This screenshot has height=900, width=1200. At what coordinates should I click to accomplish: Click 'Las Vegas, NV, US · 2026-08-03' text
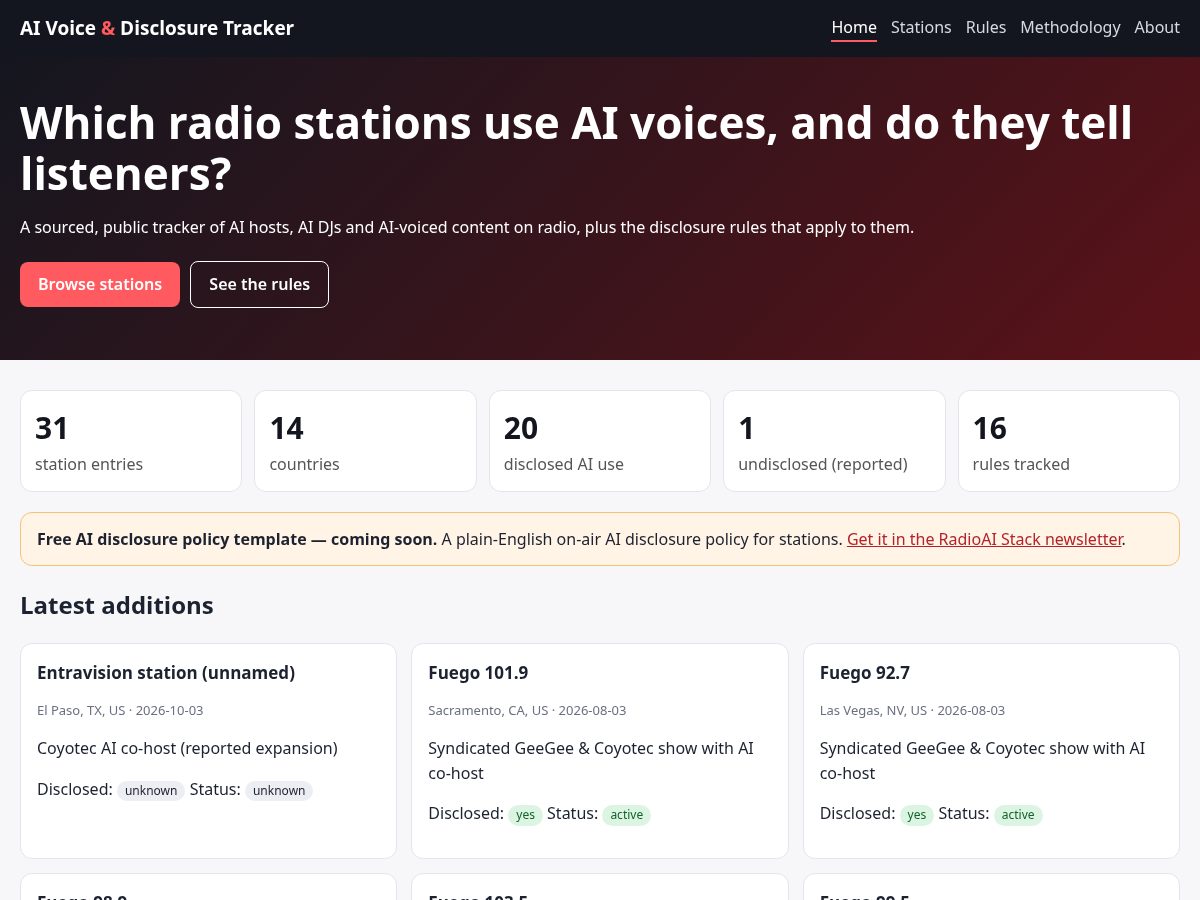click(912, 710)
